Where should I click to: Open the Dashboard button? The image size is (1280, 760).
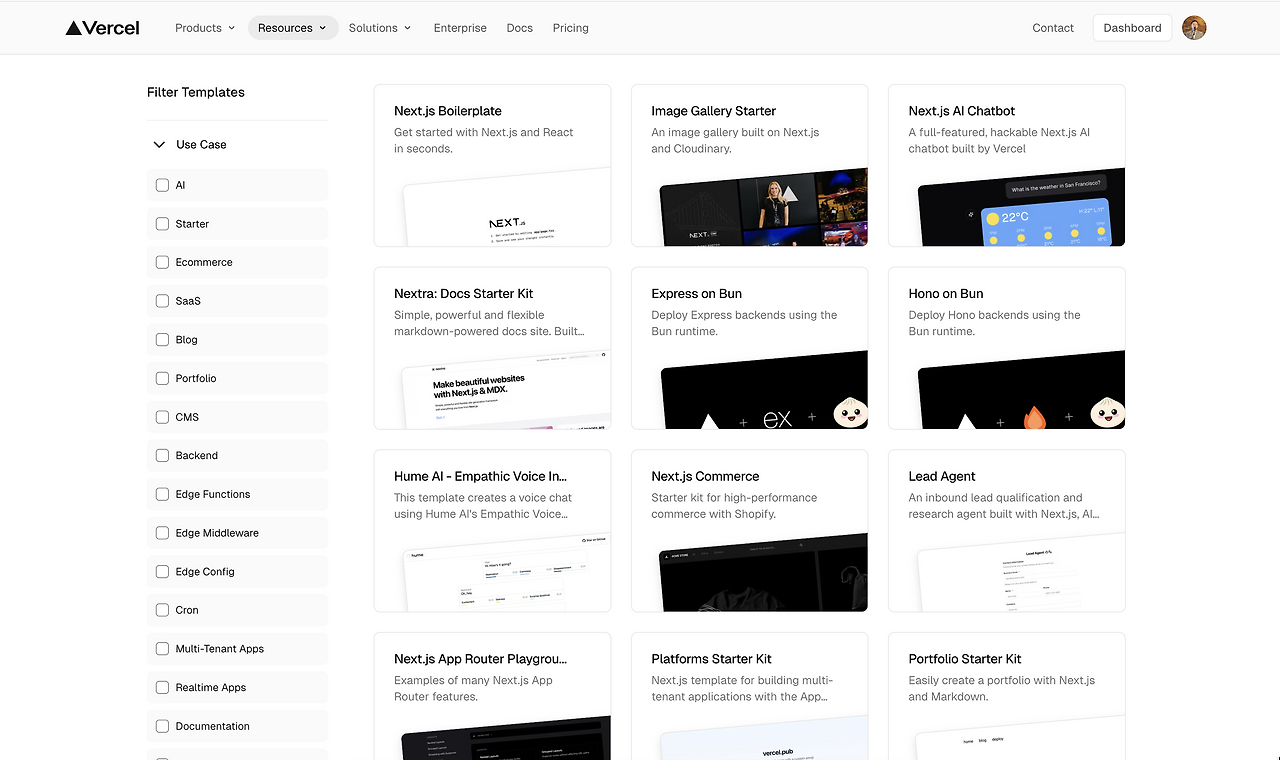click(x=1132, y=28)
